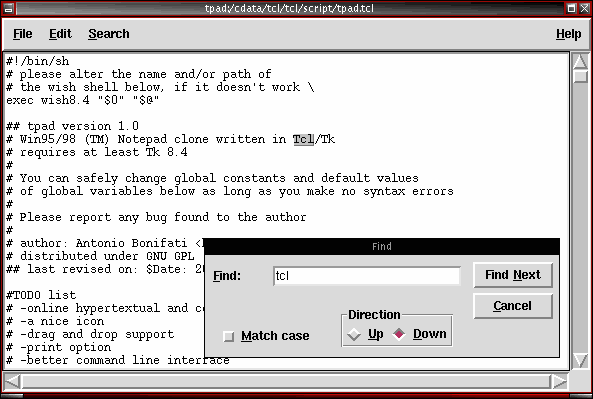
Task: Click the line '## tpad version 1.0'
Action: (x=72, y=126)
